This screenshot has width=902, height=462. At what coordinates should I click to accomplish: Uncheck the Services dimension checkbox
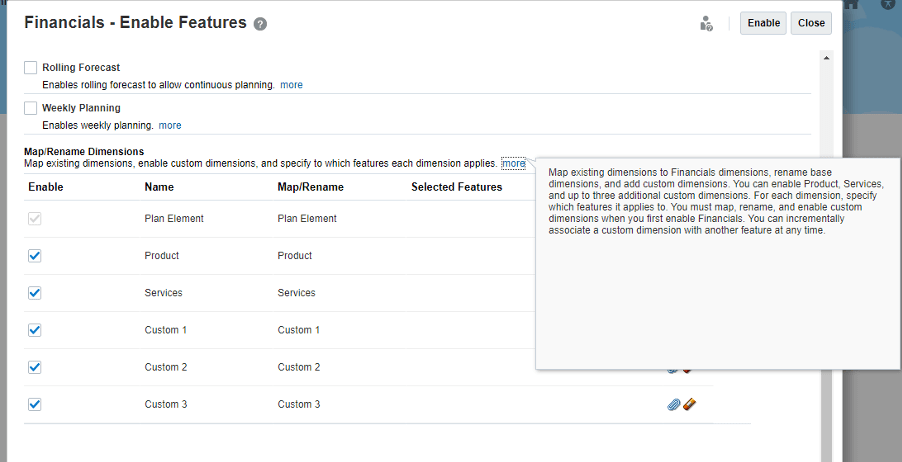click(35, 293)
